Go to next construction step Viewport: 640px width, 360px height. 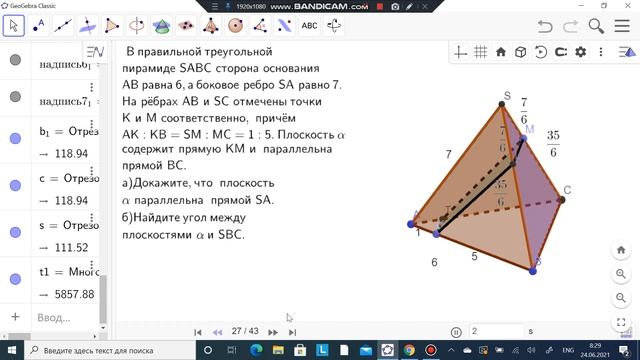(273, 332)
